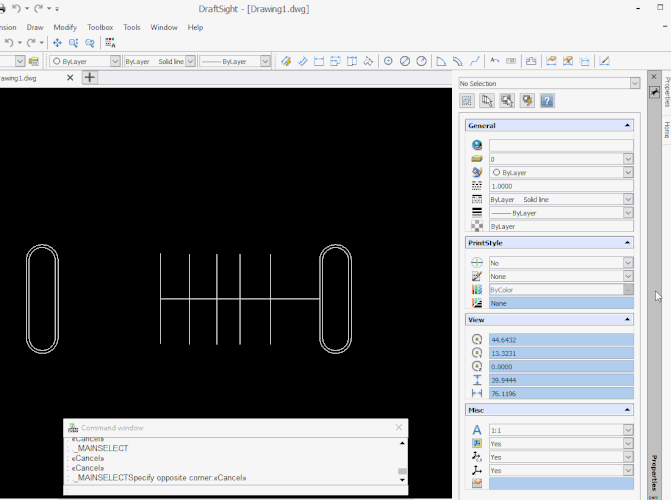This screenshot has width=671, height=500.
Task: Select the Leader annotation tool
Action: 495,61
